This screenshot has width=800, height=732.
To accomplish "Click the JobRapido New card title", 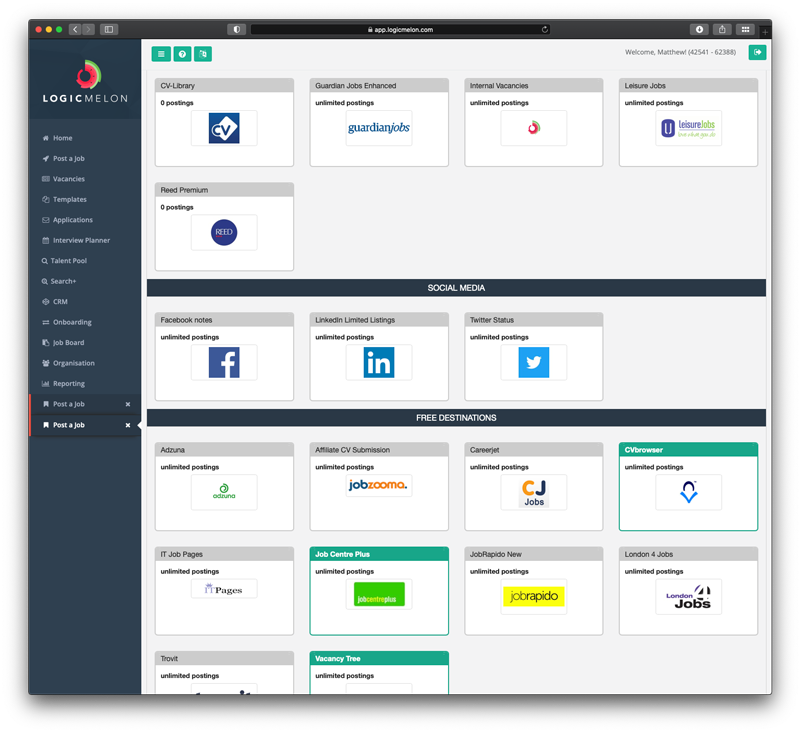I will tap(495, 554).
